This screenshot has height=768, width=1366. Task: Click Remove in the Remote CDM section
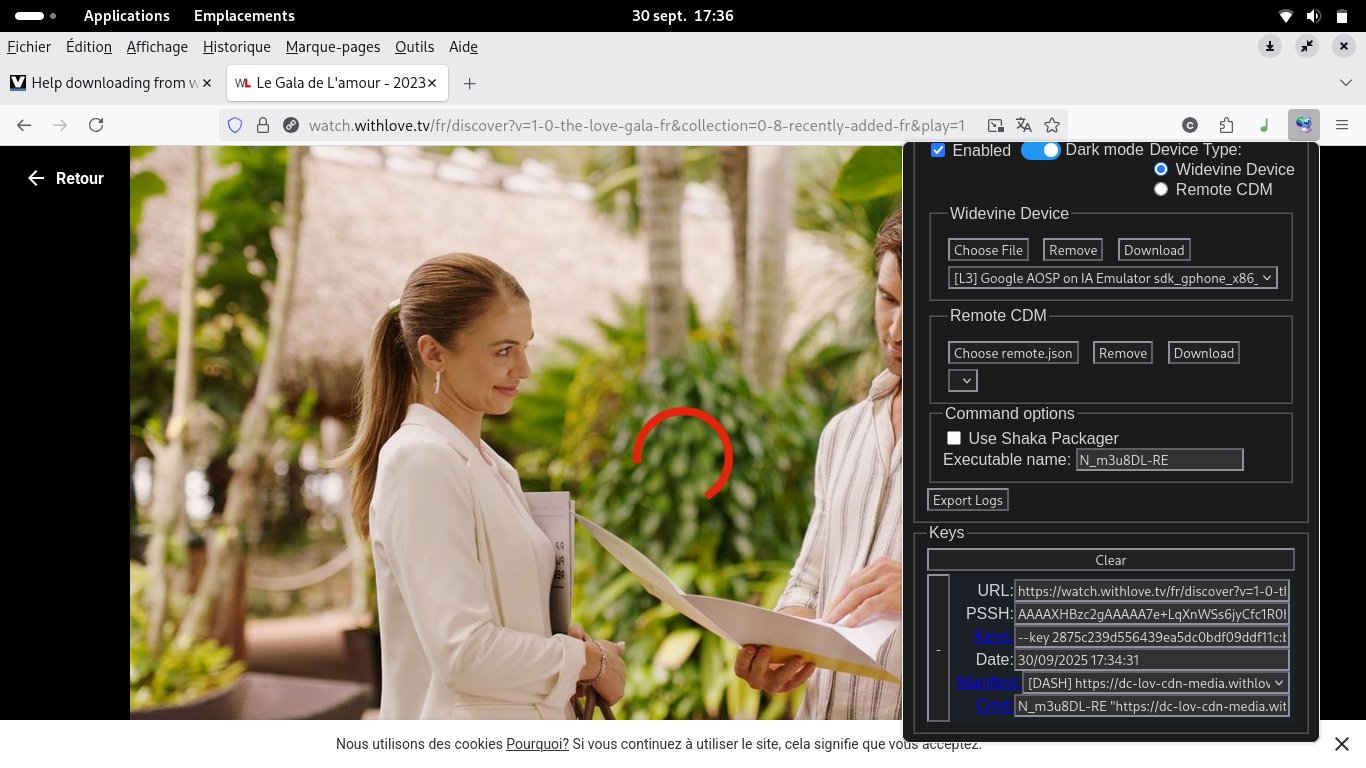point(1123,353)
